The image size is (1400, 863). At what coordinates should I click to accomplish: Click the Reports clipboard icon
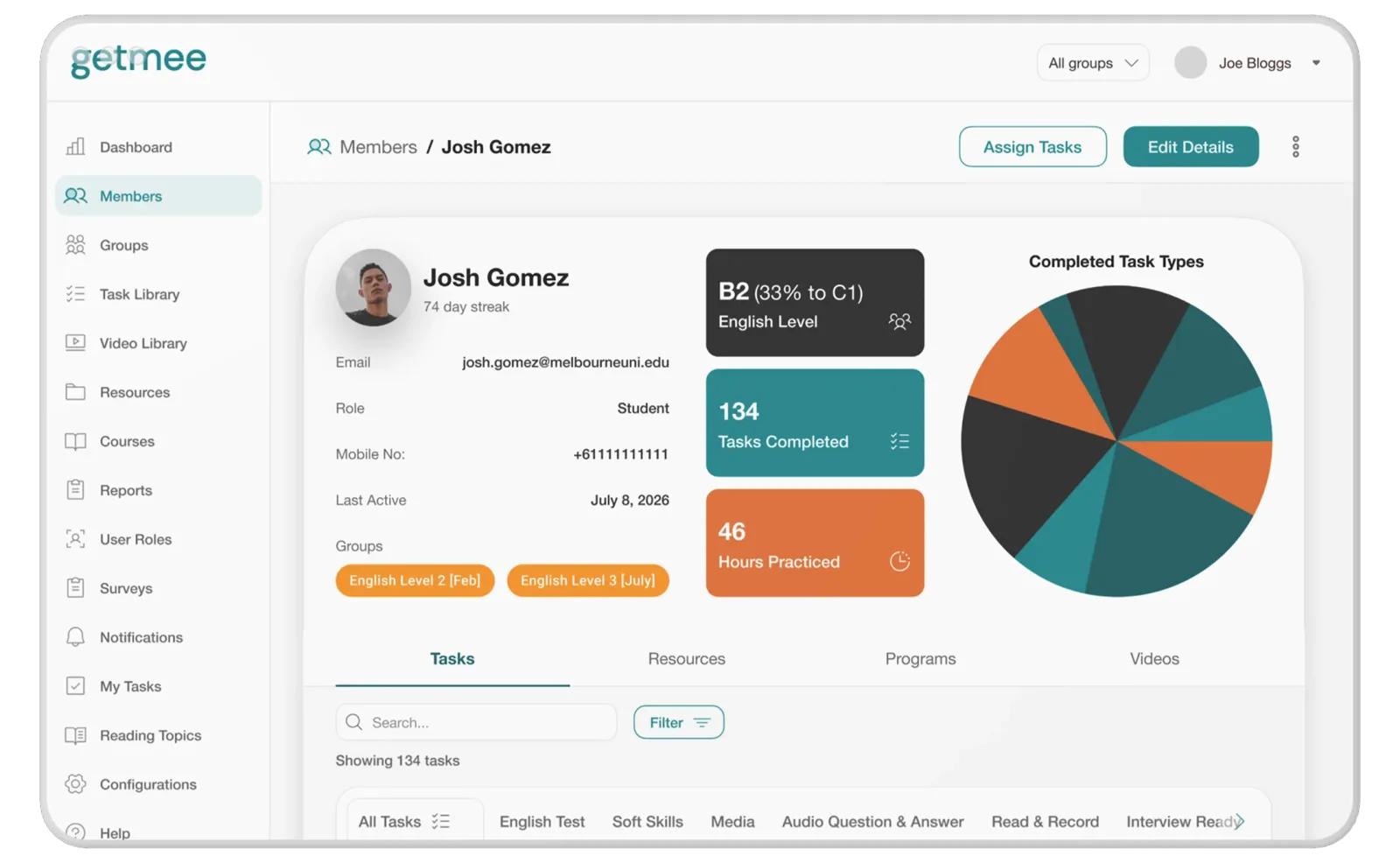click(76, 489)
